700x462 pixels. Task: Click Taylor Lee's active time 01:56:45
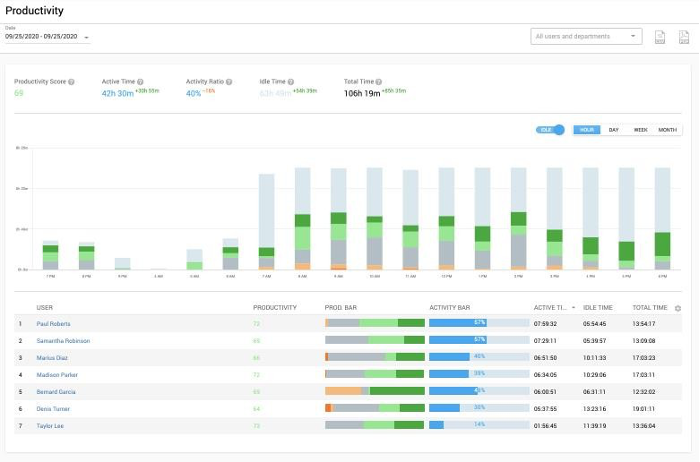point(545,425)
